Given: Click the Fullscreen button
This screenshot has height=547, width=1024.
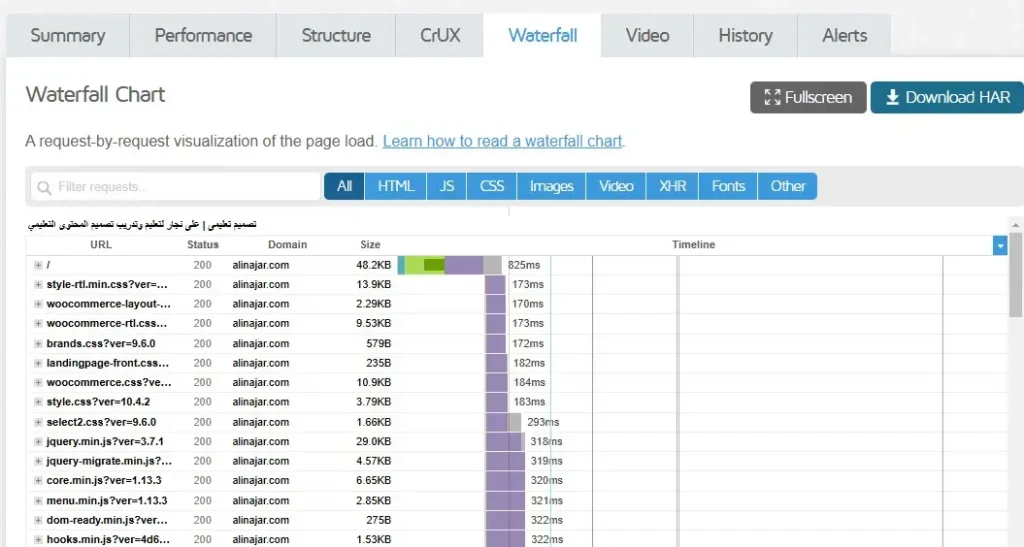Looking at the screenshot, I should click(x=808, y=97).
